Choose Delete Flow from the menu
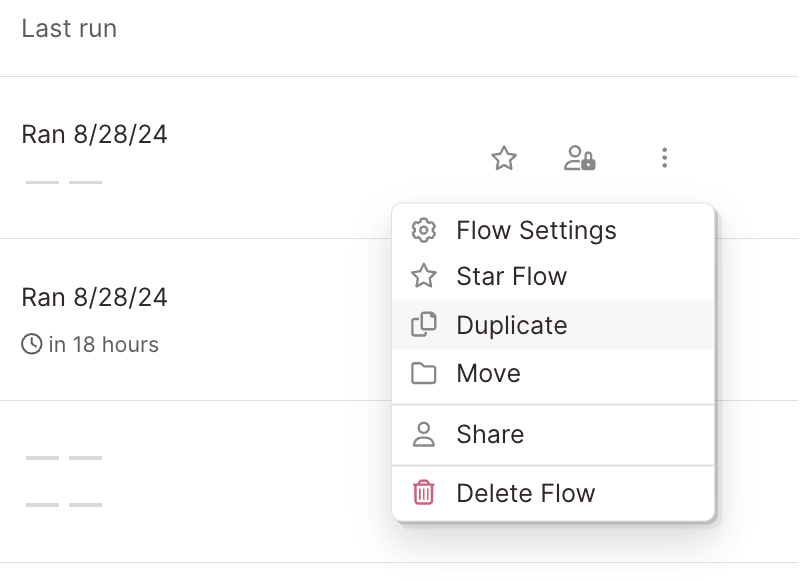 [x=525, y=493]
